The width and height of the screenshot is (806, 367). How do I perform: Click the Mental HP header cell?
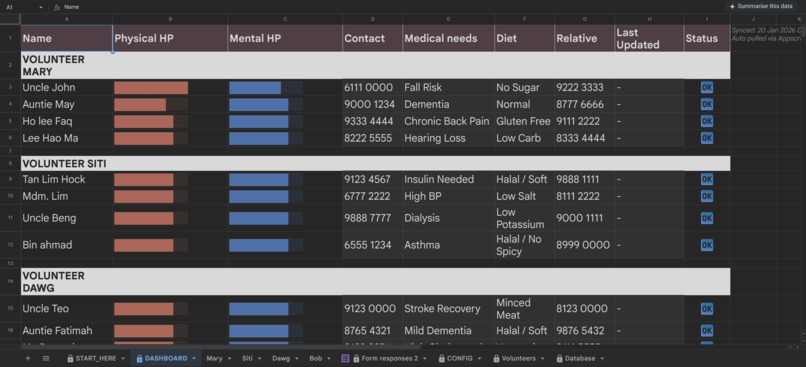coord(285,38)
